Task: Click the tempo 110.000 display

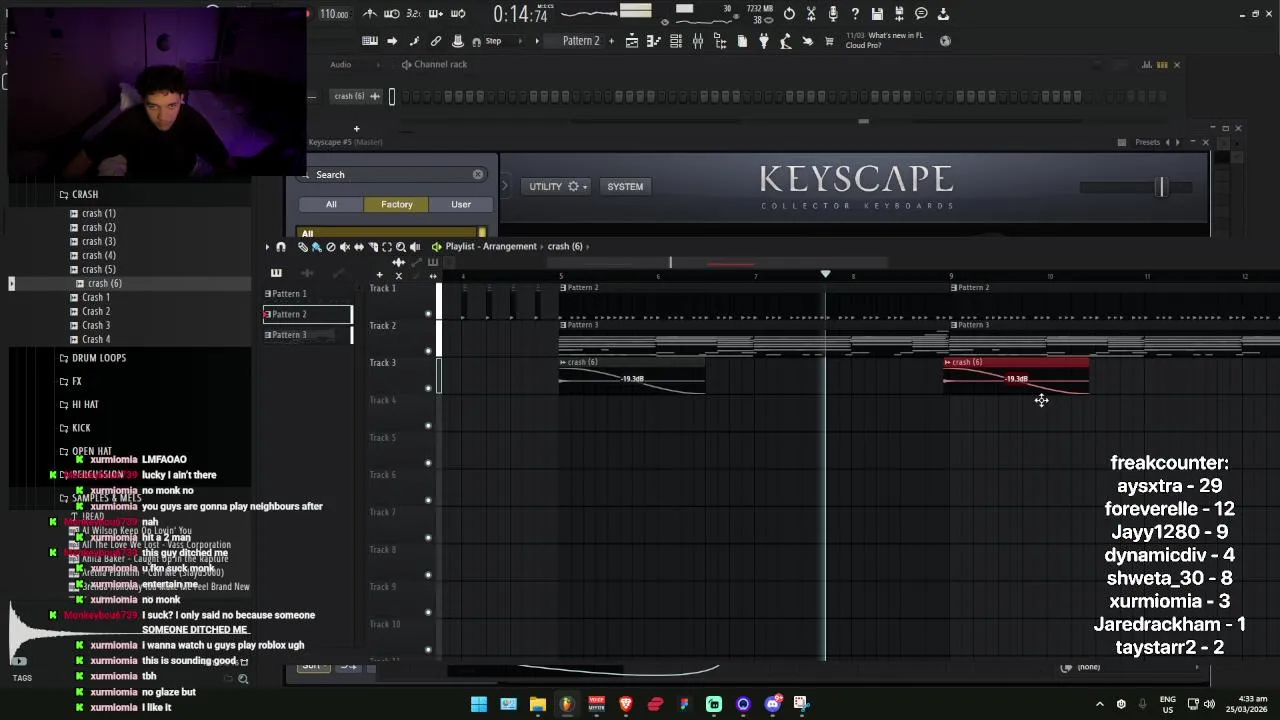Action: click(334, 14)
